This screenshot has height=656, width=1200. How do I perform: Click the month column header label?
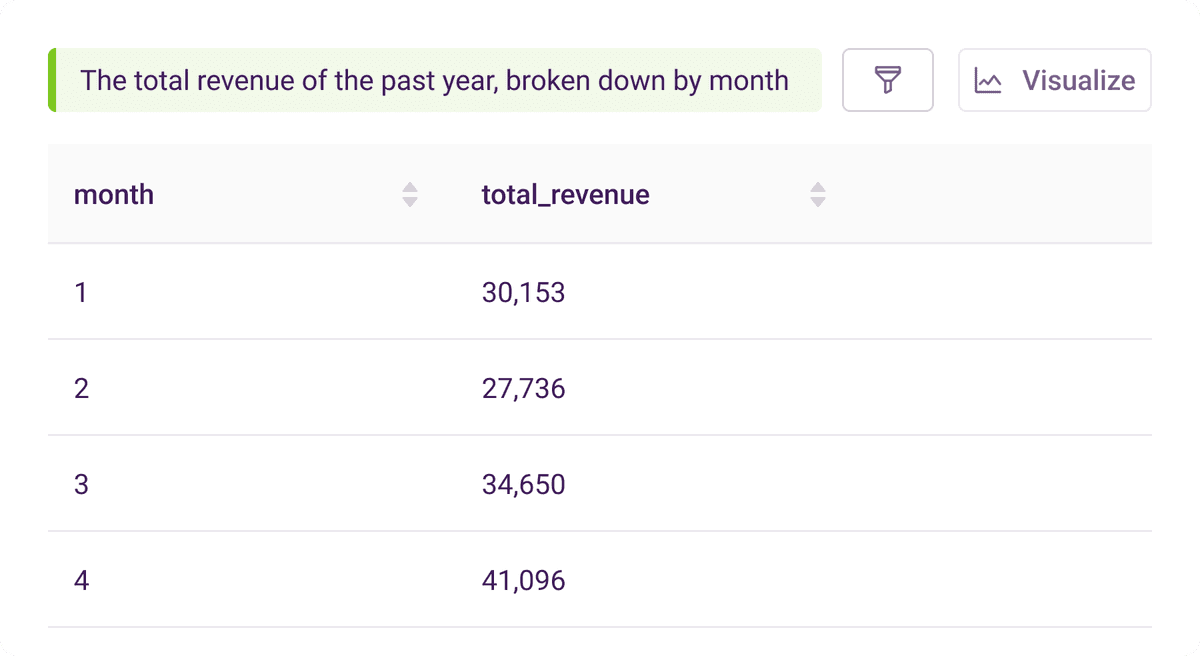(114, 194)
